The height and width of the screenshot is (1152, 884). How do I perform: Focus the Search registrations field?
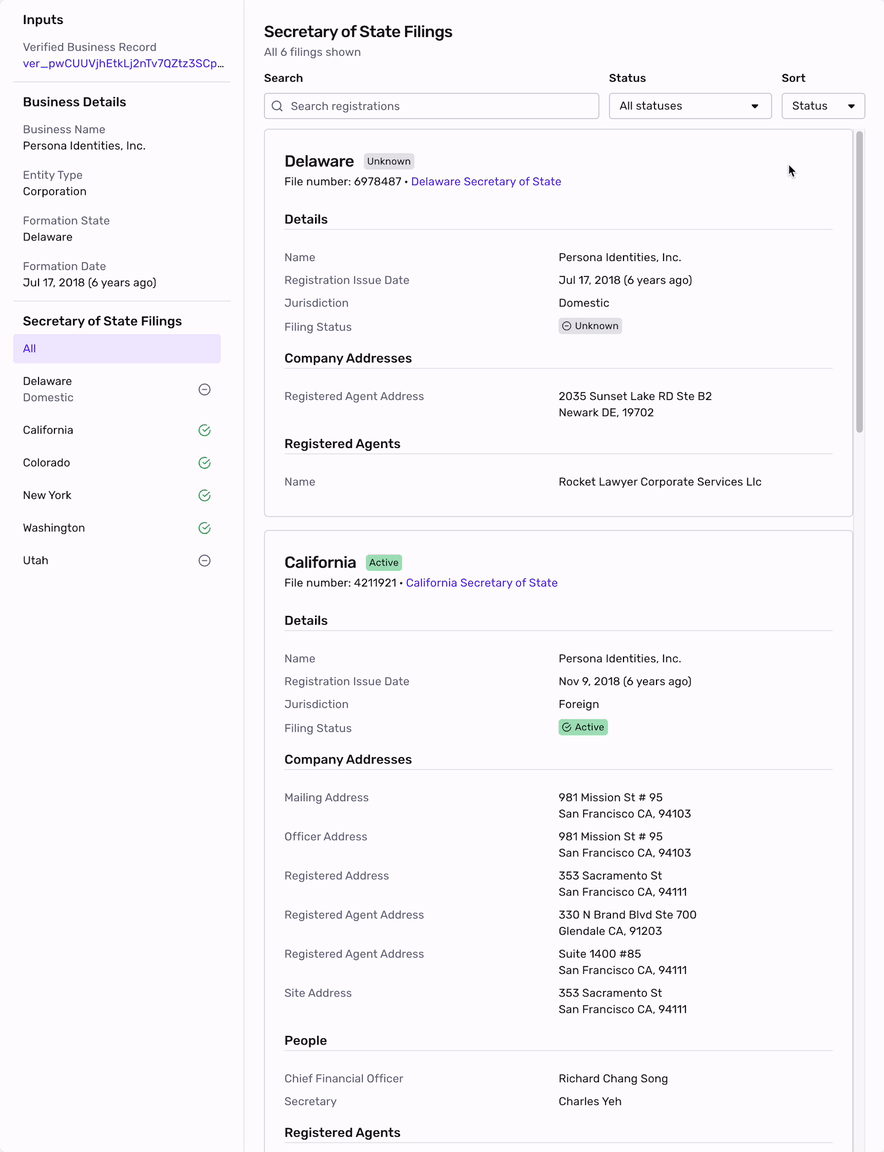(x=431, y=106)
